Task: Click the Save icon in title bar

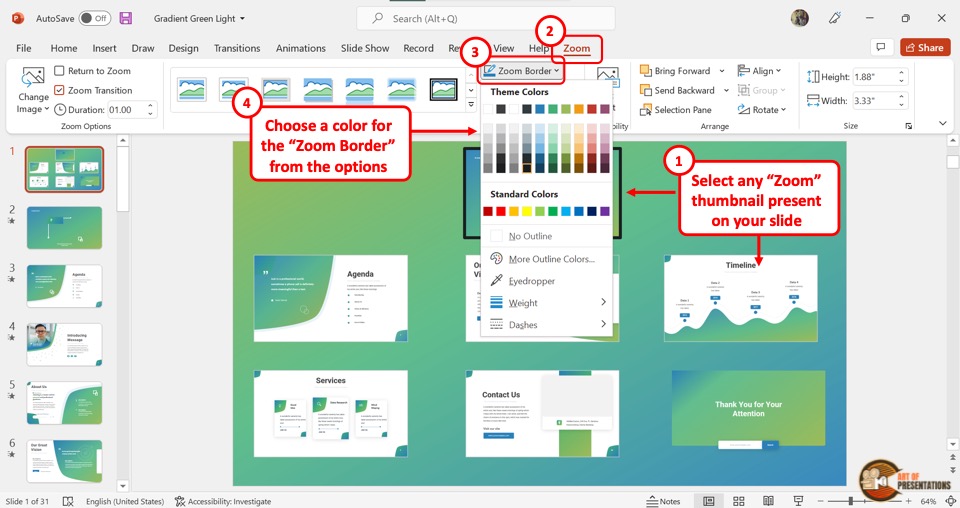Action: pos(126,18)
